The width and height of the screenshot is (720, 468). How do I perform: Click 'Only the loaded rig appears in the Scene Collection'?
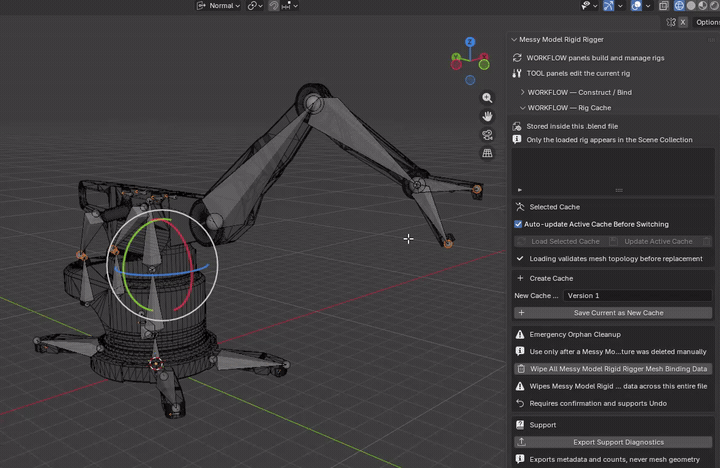(609, 140)
